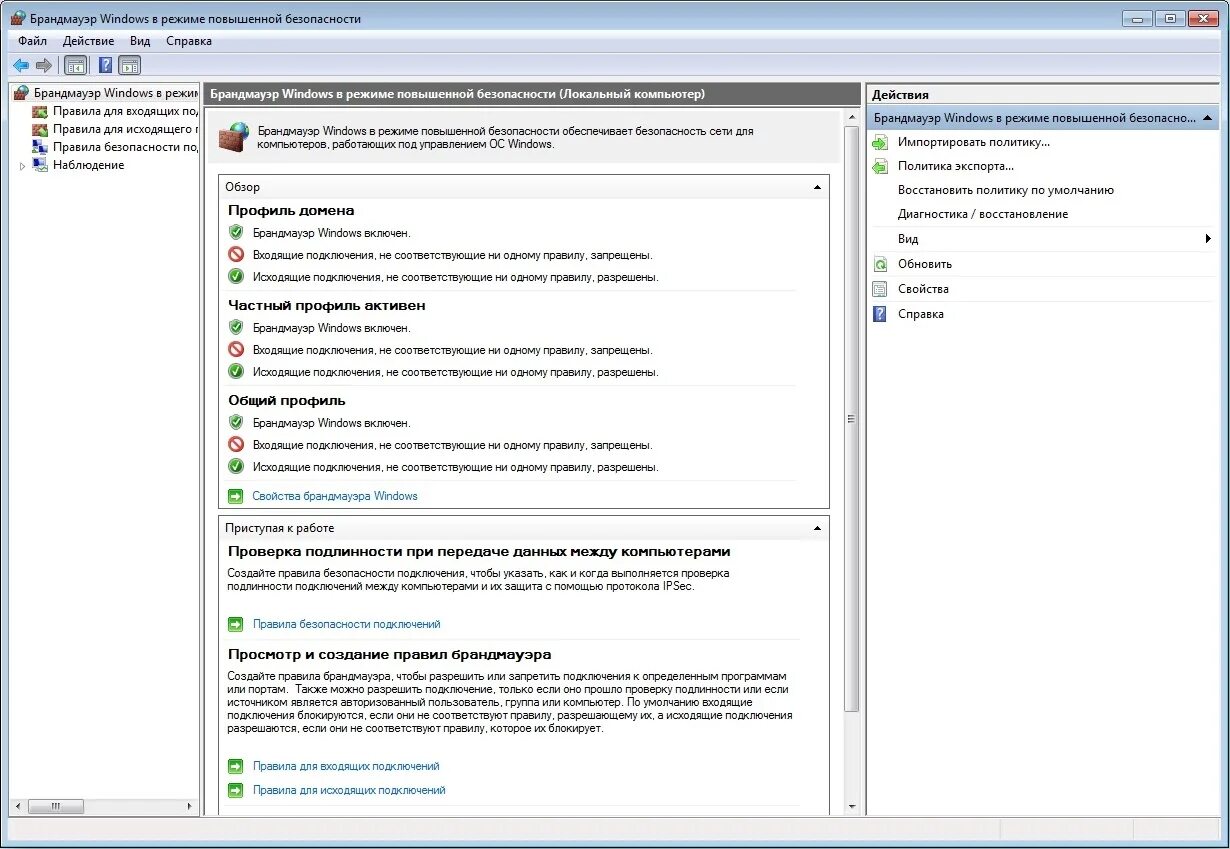Click the green arrow beside Правила безопасности подключений

pos(236,624)
